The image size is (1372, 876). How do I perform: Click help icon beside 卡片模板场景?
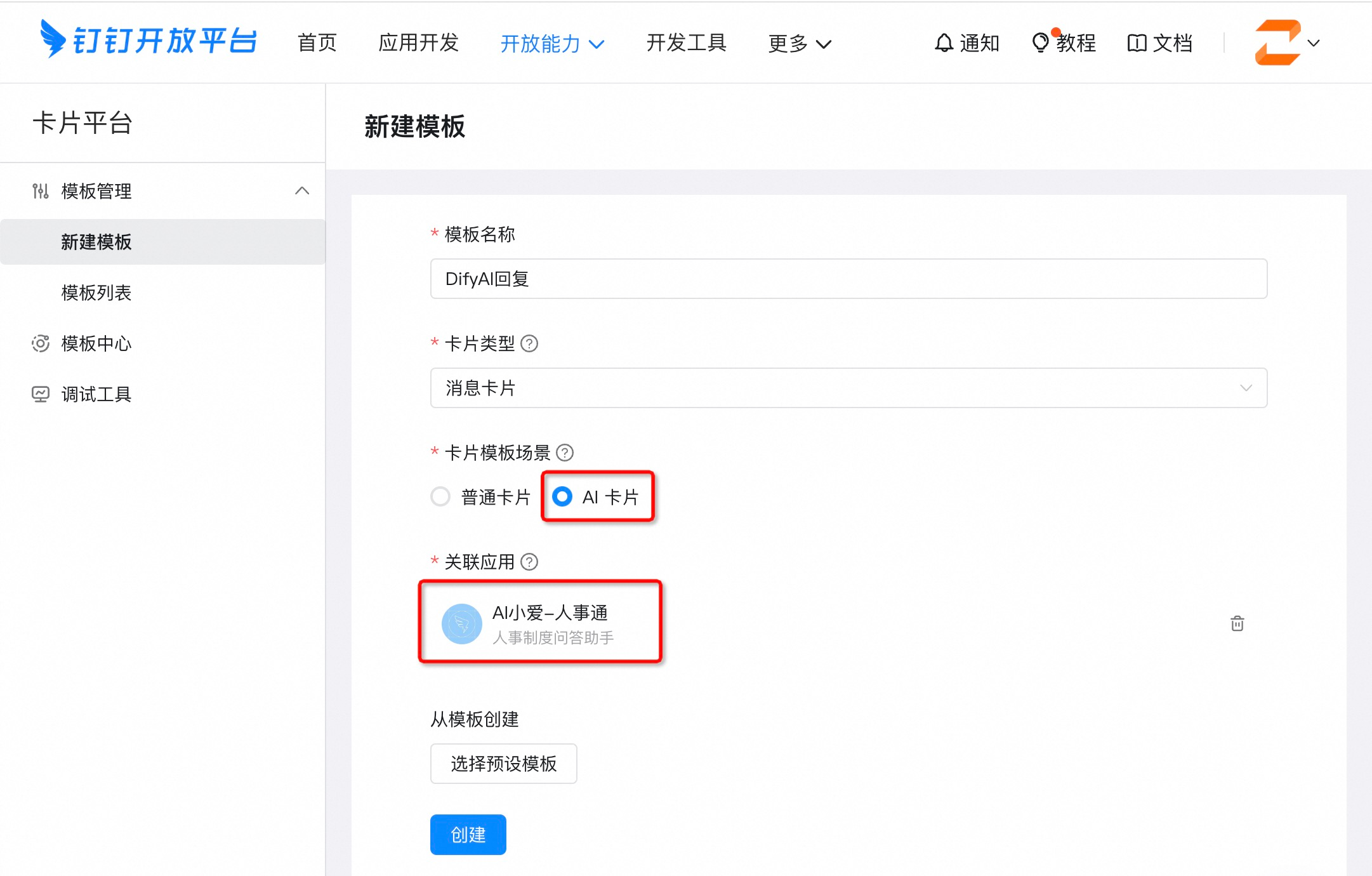coord(565,453)
